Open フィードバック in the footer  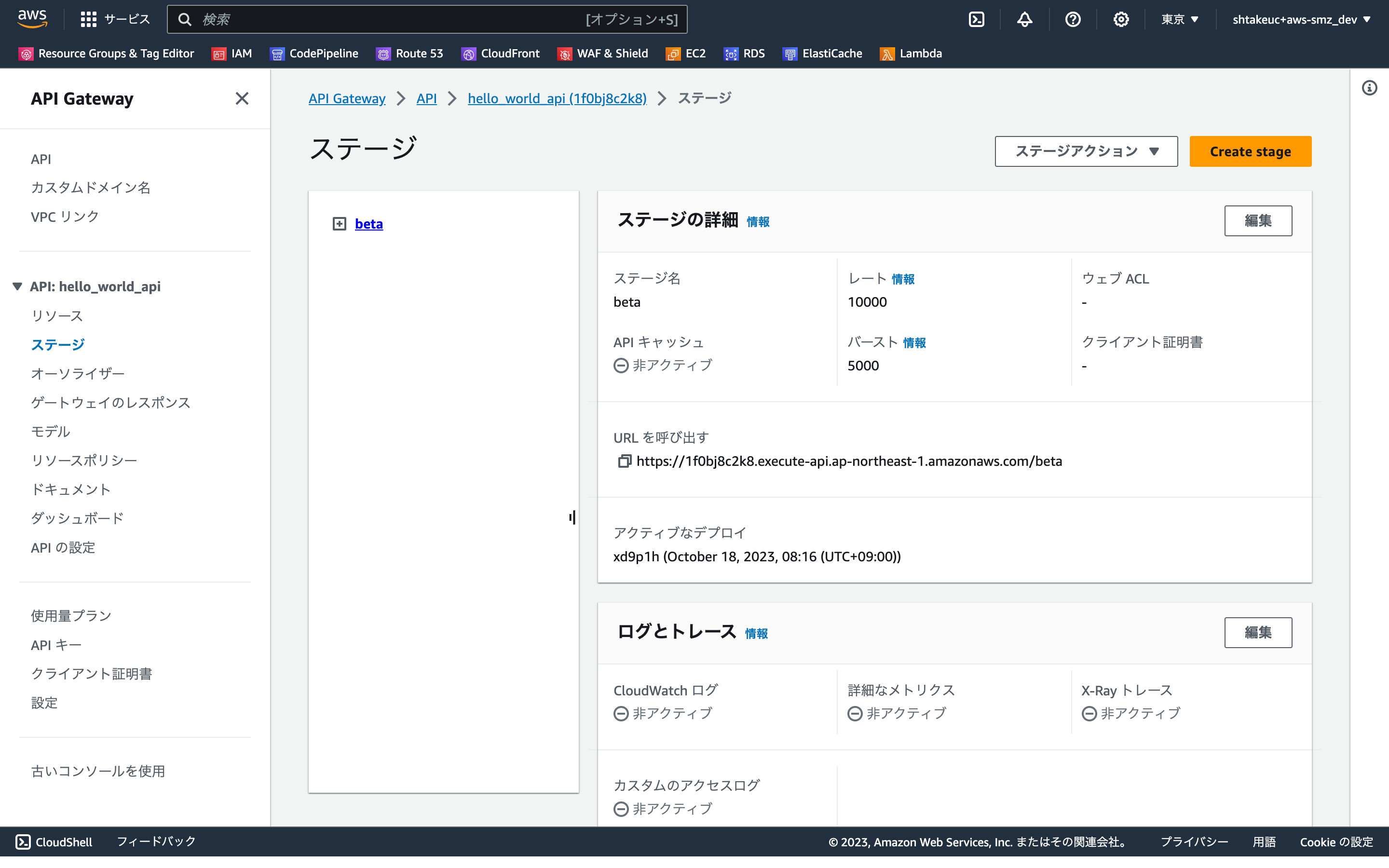tap(156, 841)
